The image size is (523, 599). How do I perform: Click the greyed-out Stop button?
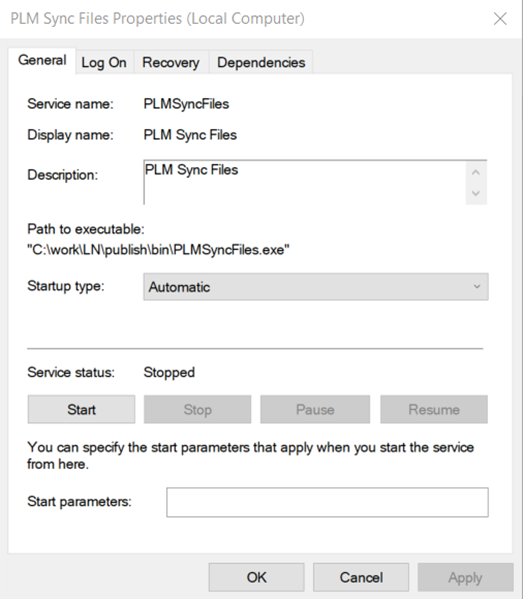click(x=198, y=410)
